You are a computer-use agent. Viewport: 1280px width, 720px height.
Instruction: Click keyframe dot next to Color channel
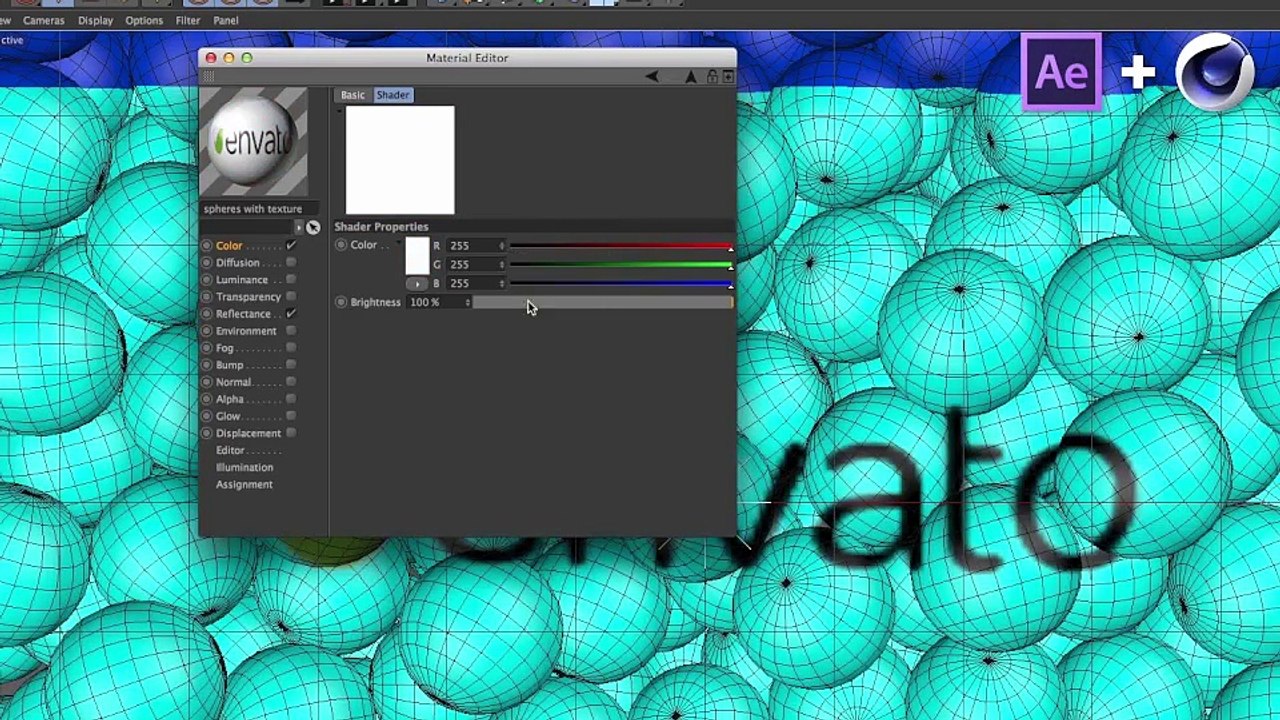207,246
